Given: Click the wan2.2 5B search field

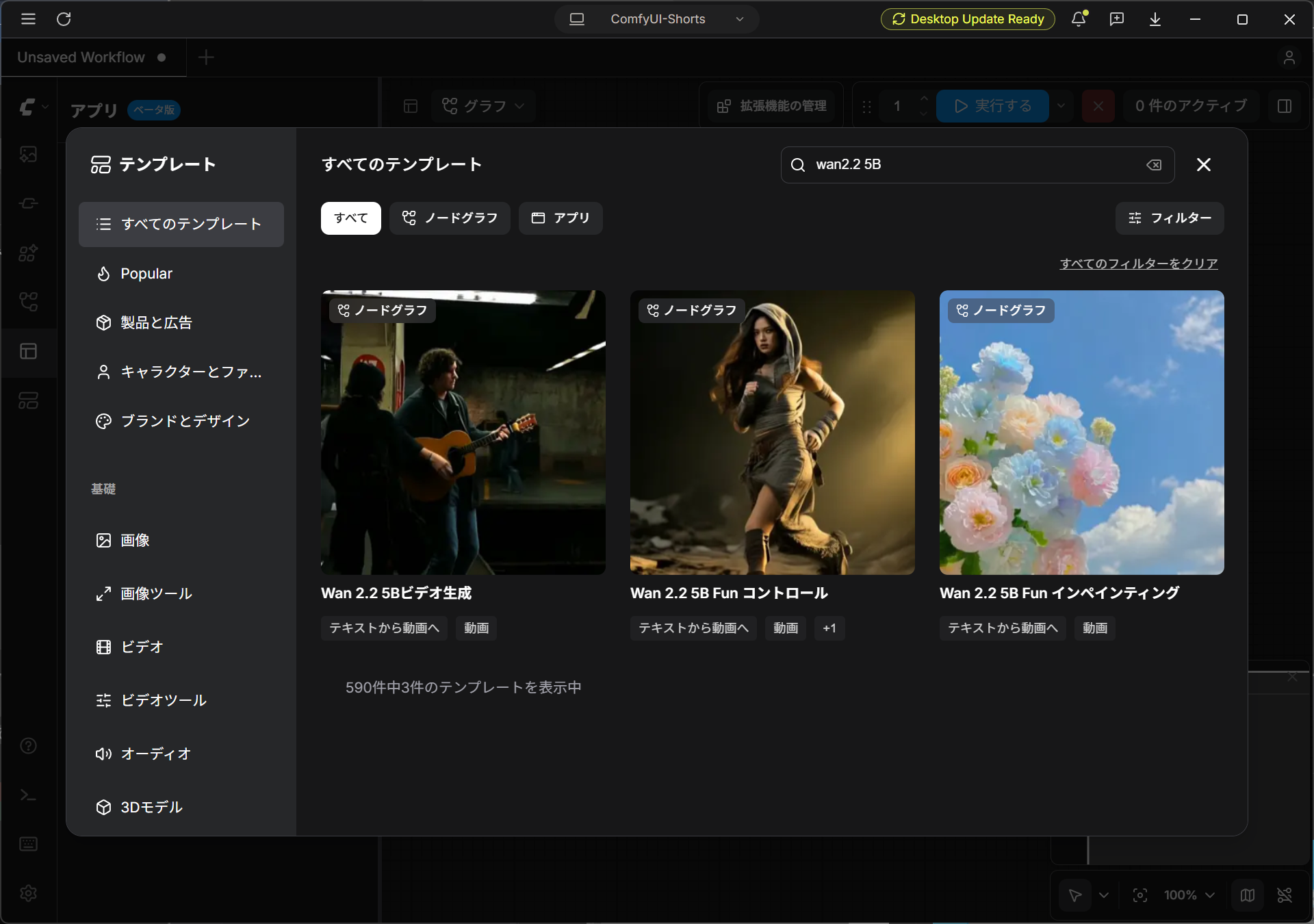Looking at the screenshot, I should click(x=977, y=165).
